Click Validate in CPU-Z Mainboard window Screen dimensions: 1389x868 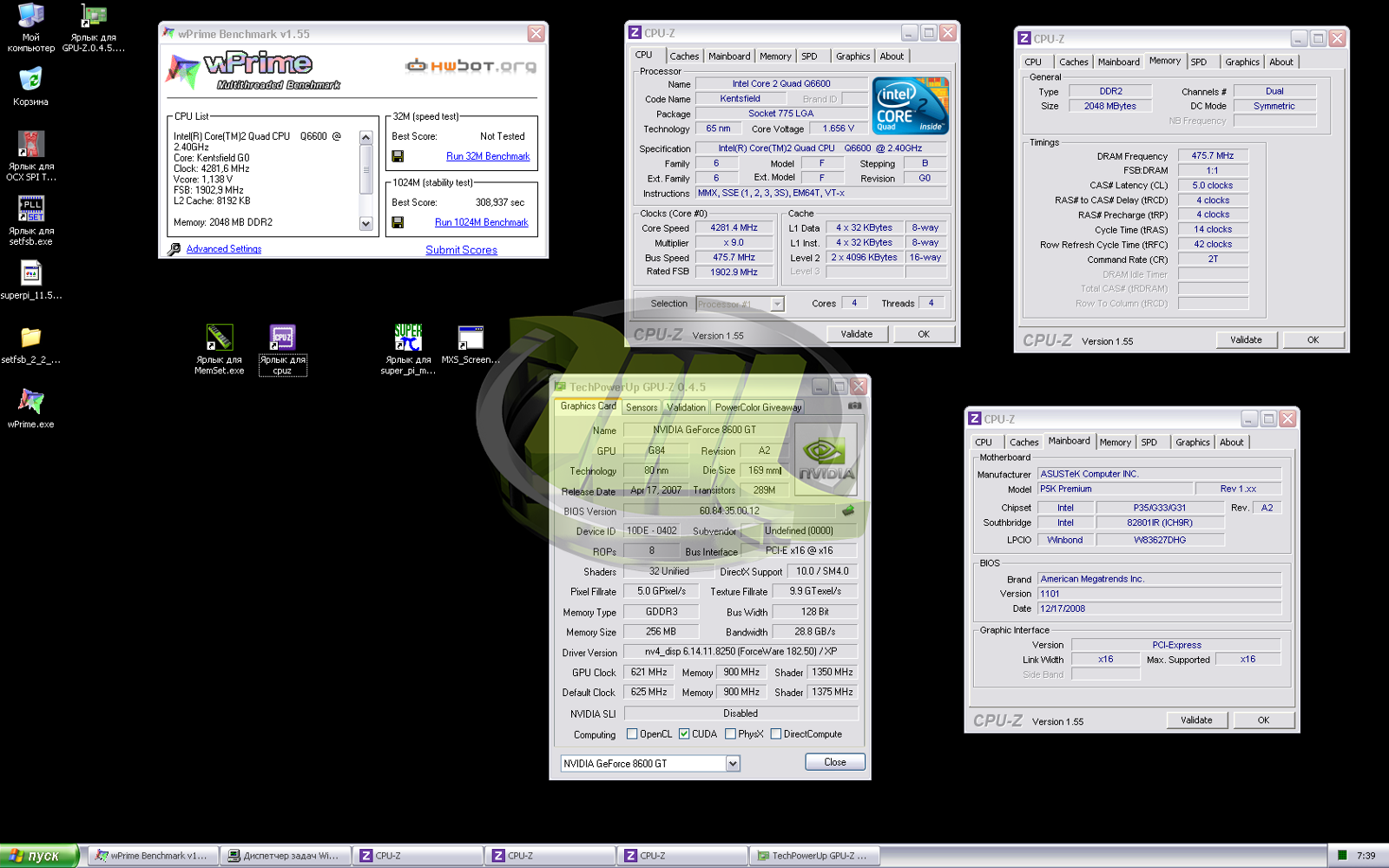tap(1196, 720)
